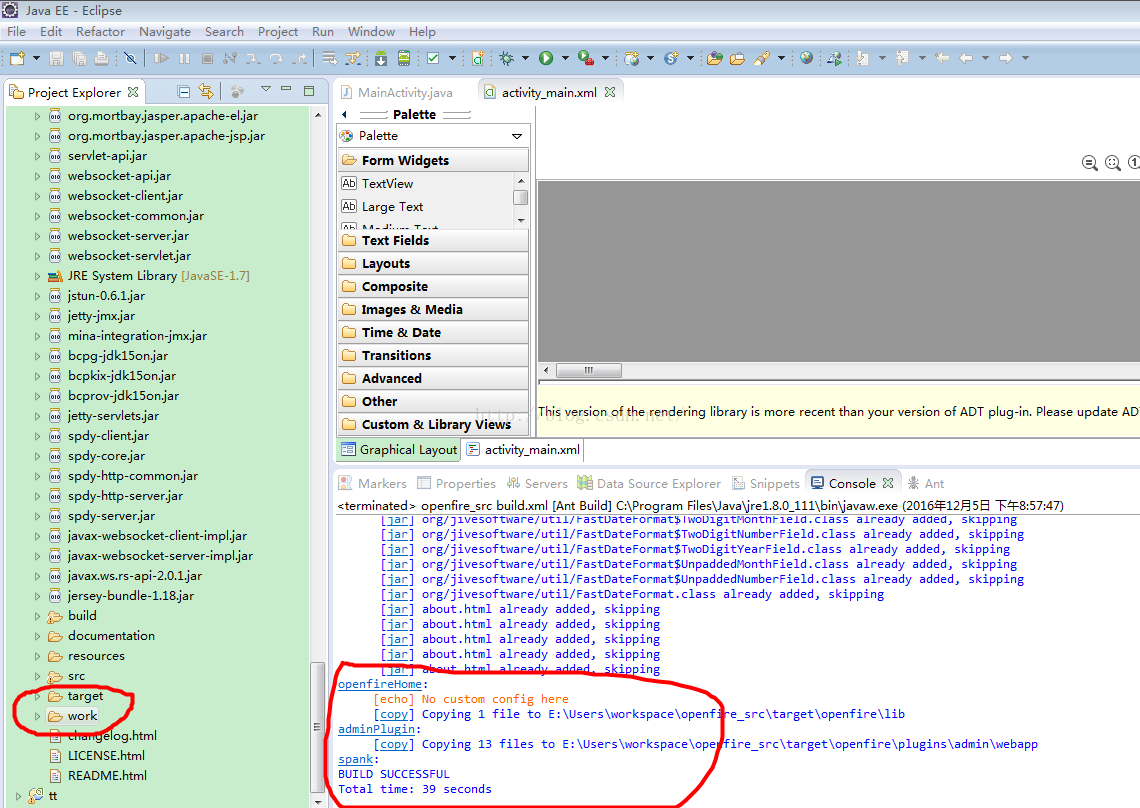
Task: Open the Custom & Library Views category
Action: 433,424
